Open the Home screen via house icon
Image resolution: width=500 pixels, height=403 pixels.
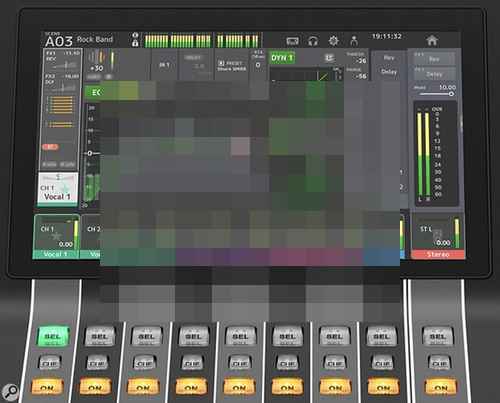tap(432, 41)
